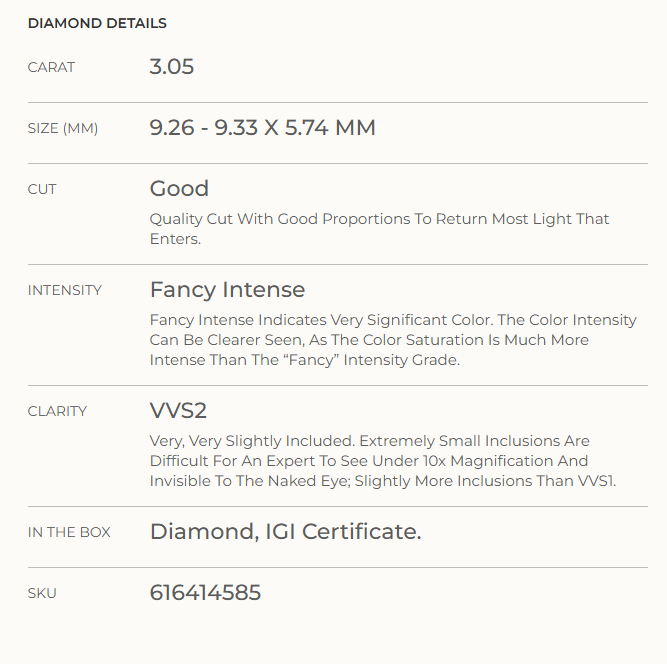Click the Fancy Intense description paragraph
Image resolution: width=667 pixels, height=664 pixels.
pos(393,340)
